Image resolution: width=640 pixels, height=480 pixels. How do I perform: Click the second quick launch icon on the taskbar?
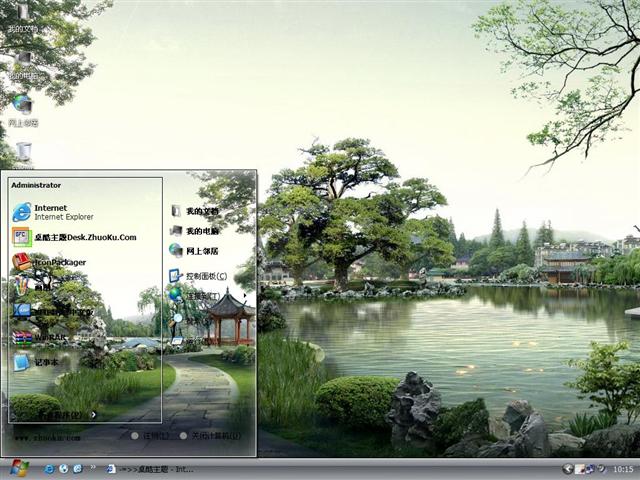click(x=64, y=469)
